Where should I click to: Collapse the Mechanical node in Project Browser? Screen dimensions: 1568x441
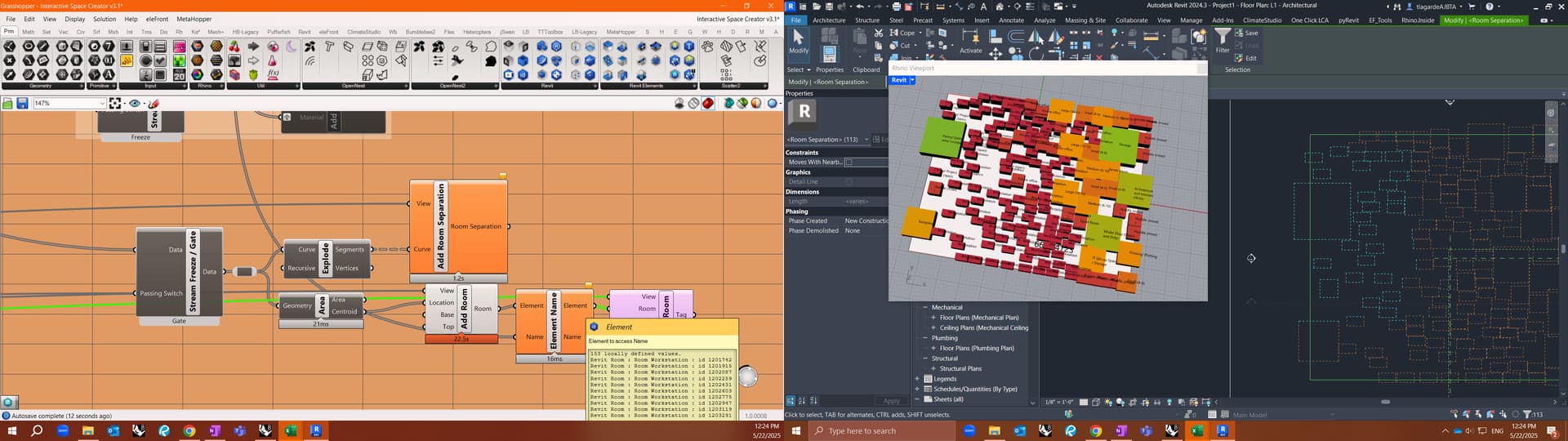coord(926,307)
